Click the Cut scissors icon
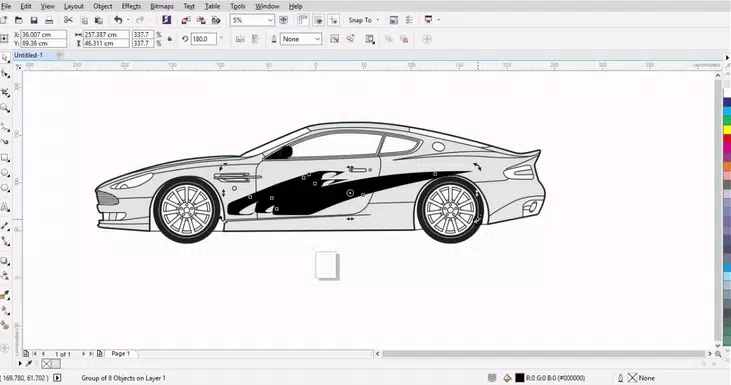 tap(69, 20)
